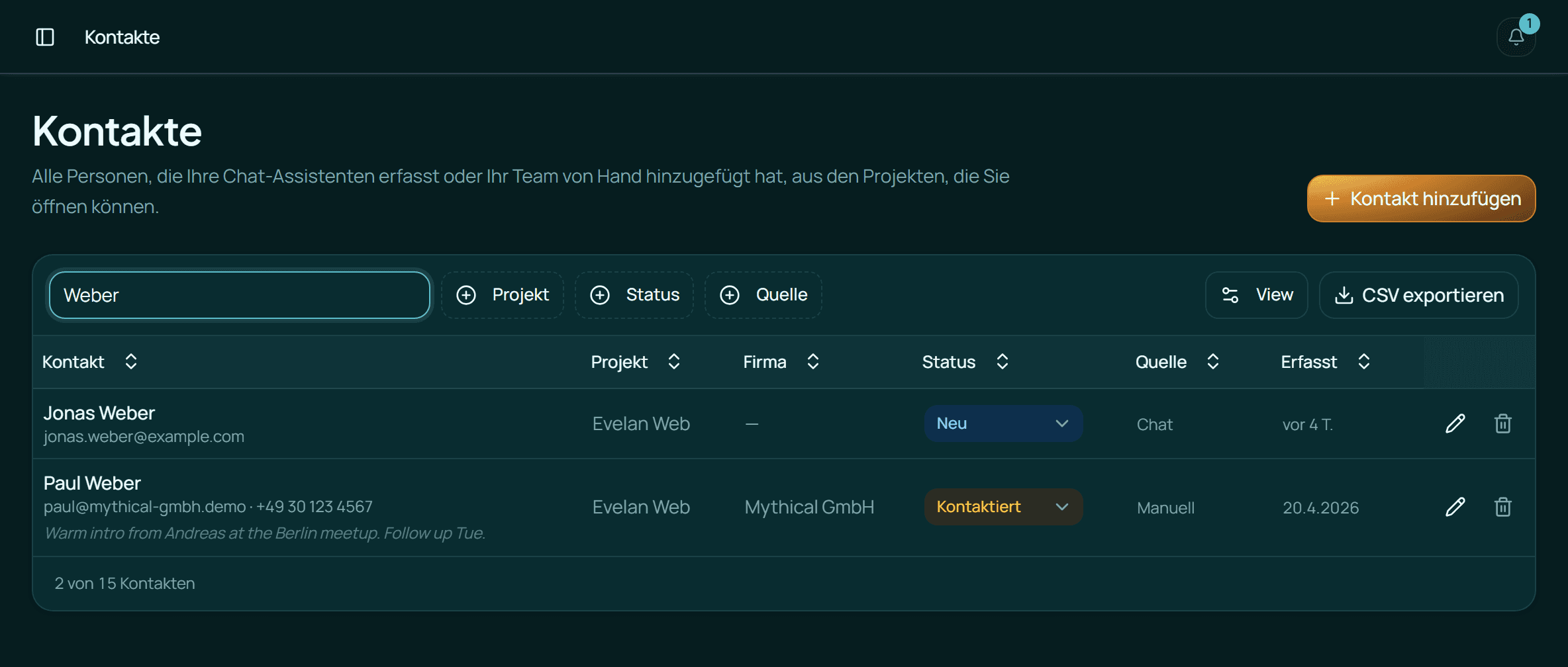Sort by Firma column arrows
Screen dimensions: 1568x667
[813, 361]
